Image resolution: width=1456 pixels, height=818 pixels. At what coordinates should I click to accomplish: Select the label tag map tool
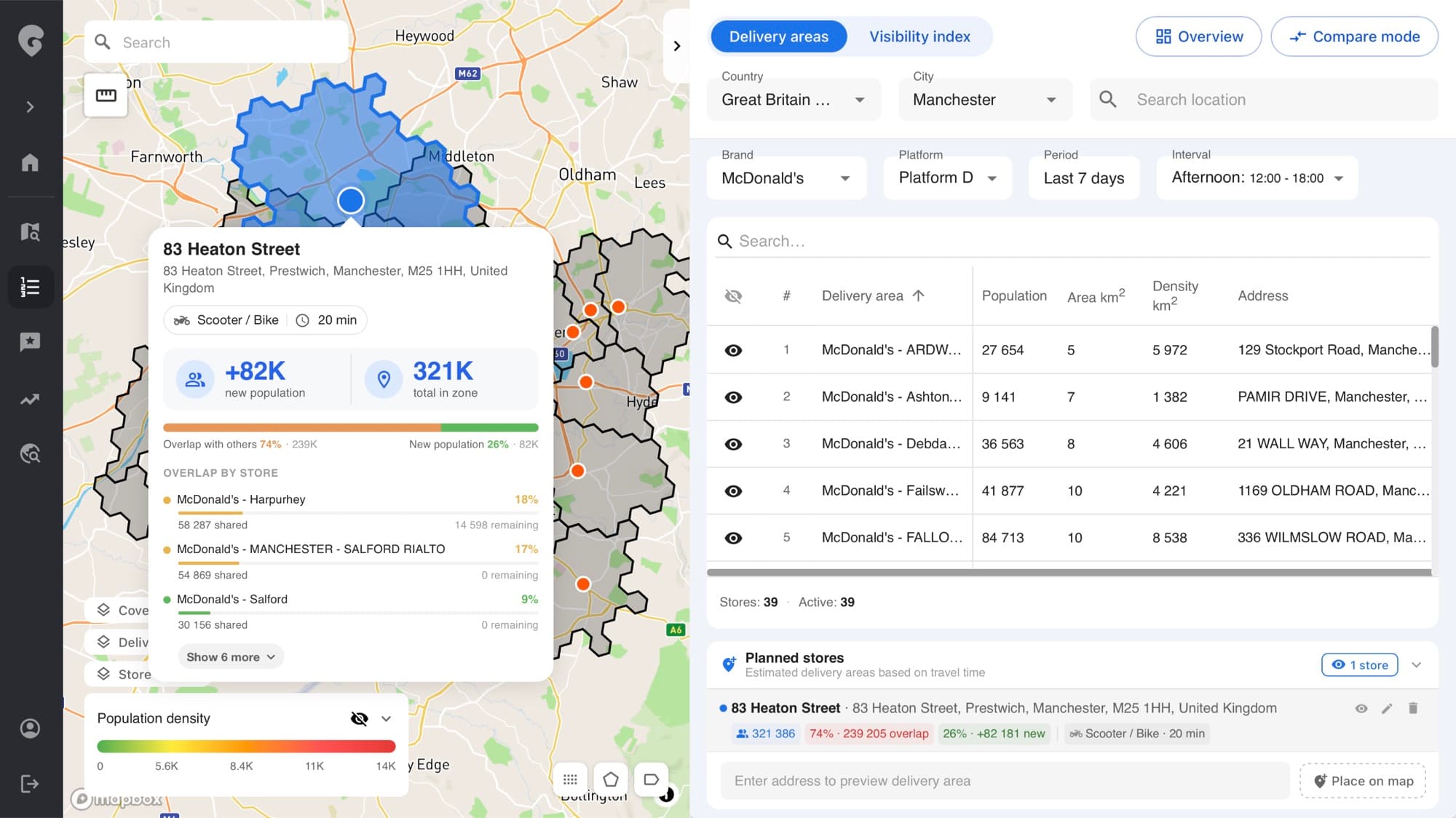(651, 779)
